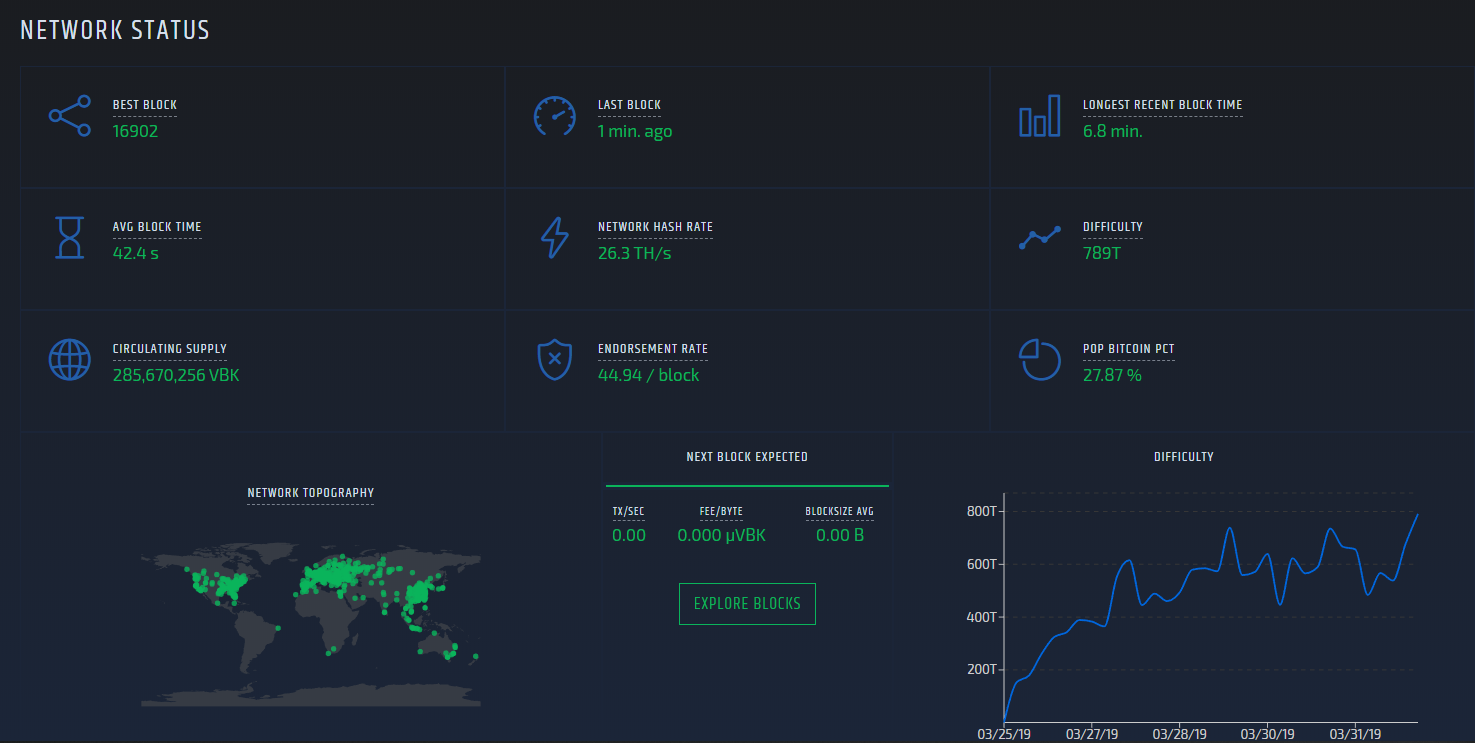Click the Avg Block Time hourglass icon
Viewport: 1475px width, 743px height.
tap(69, 238)
